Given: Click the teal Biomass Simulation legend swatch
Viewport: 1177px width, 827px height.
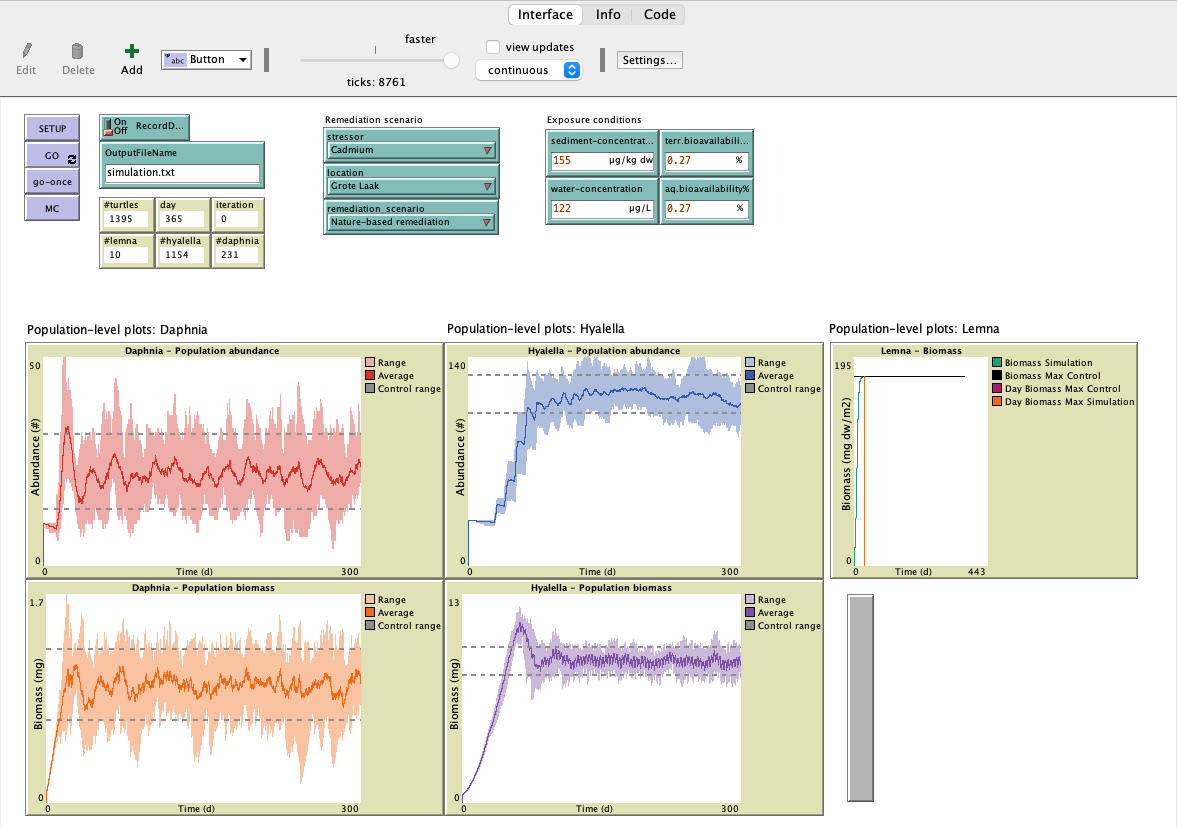Looking at the screenshot, I should pos(996,363).
